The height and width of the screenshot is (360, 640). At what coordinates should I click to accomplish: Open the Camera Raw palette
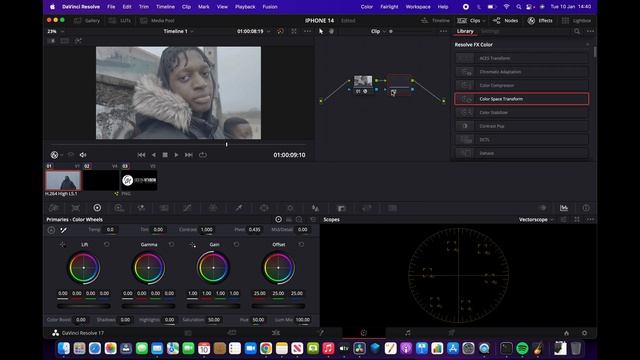(53, 208)
